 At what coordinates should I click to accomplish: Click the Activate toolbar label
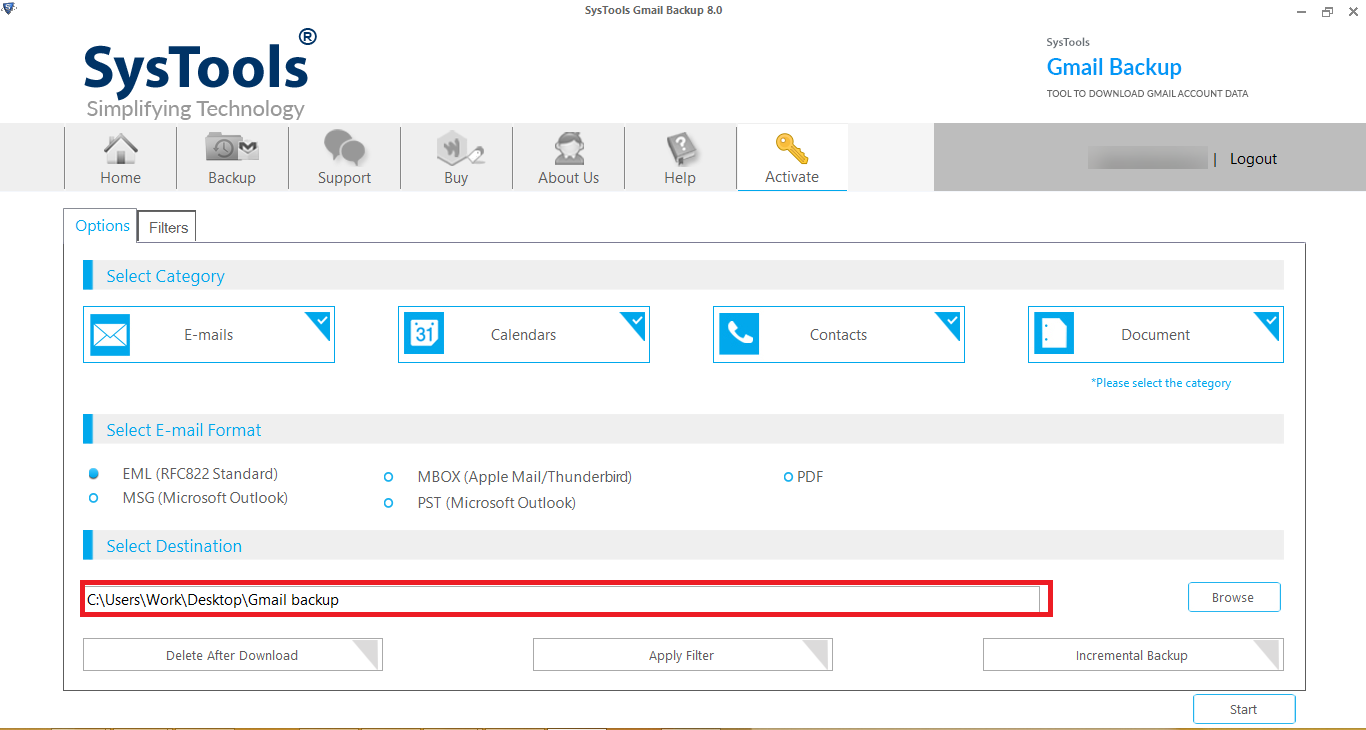pyautogui.click(x=792, y=177)
